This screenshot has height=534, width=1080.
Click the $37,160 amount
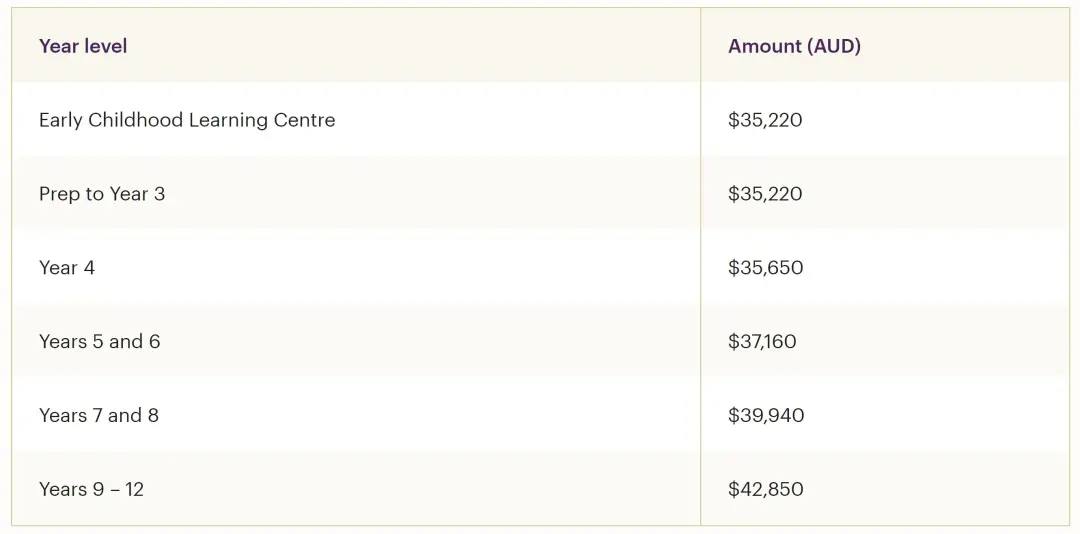(762, 342)
